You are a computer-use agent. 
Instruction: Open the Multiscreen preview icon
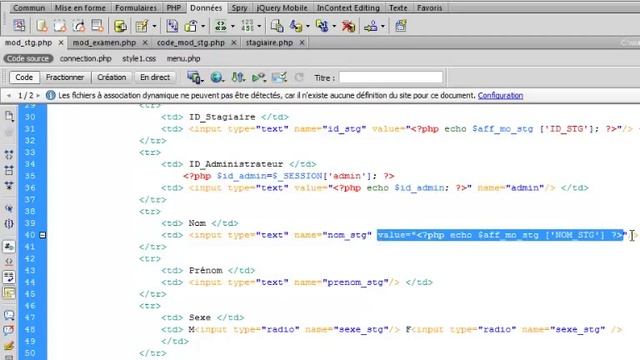coord(195,77)
